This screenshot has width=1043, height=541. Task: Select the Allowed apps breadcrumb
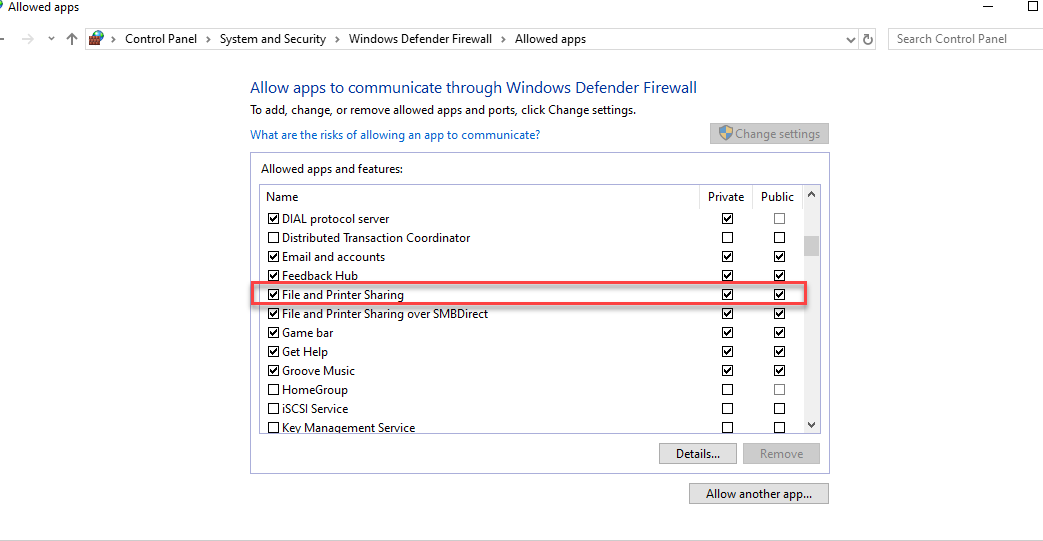(550, 39)
